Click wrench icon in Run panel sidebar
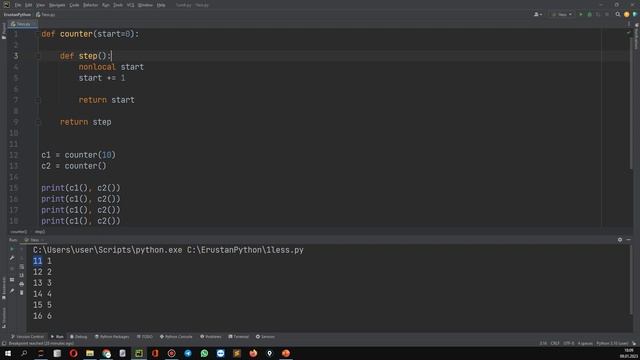This screenshot has width=640, height=360. point(12,258)
